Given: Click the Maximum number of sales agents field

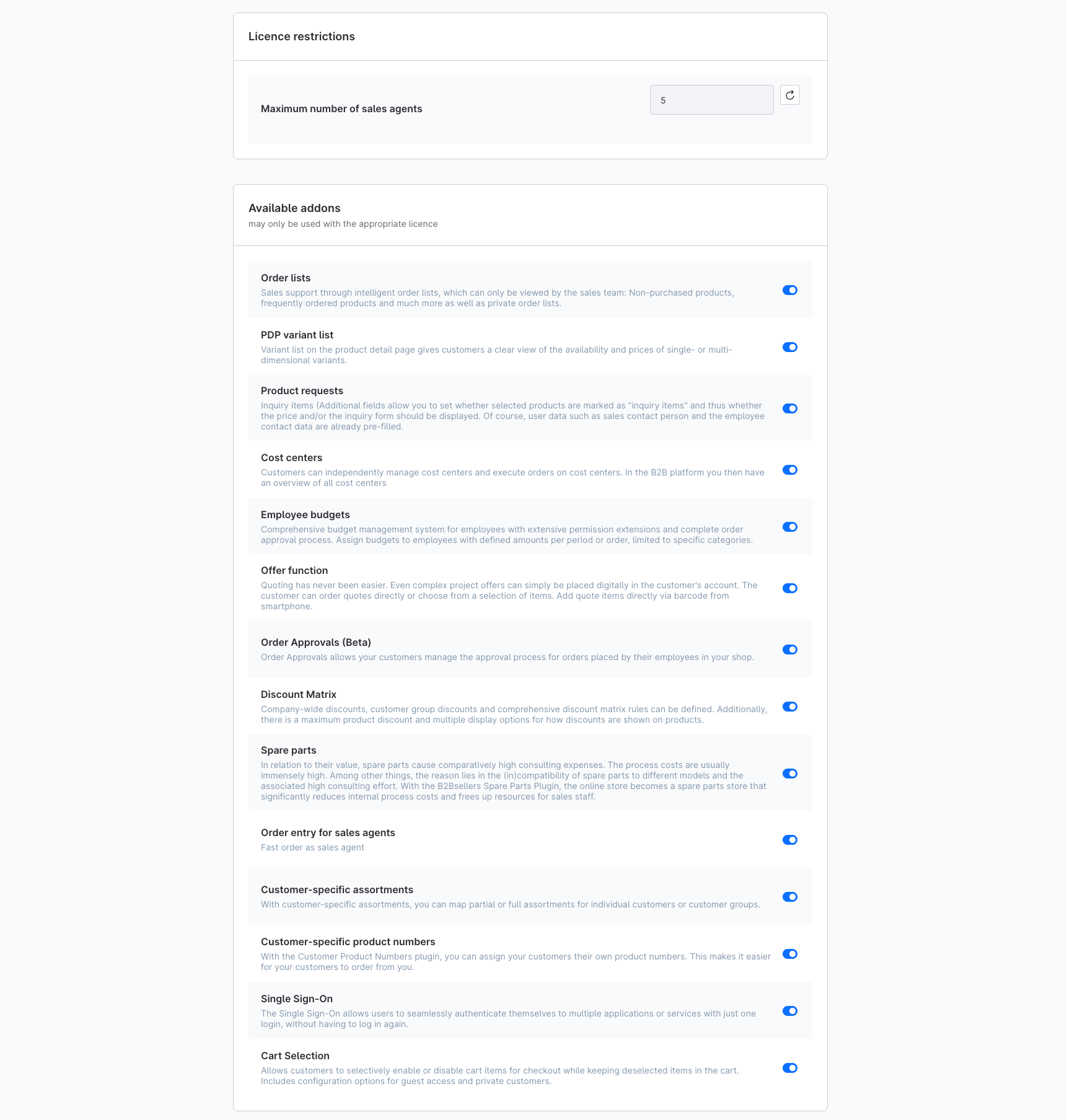Looking at the screenshot, I should [711, 100].
